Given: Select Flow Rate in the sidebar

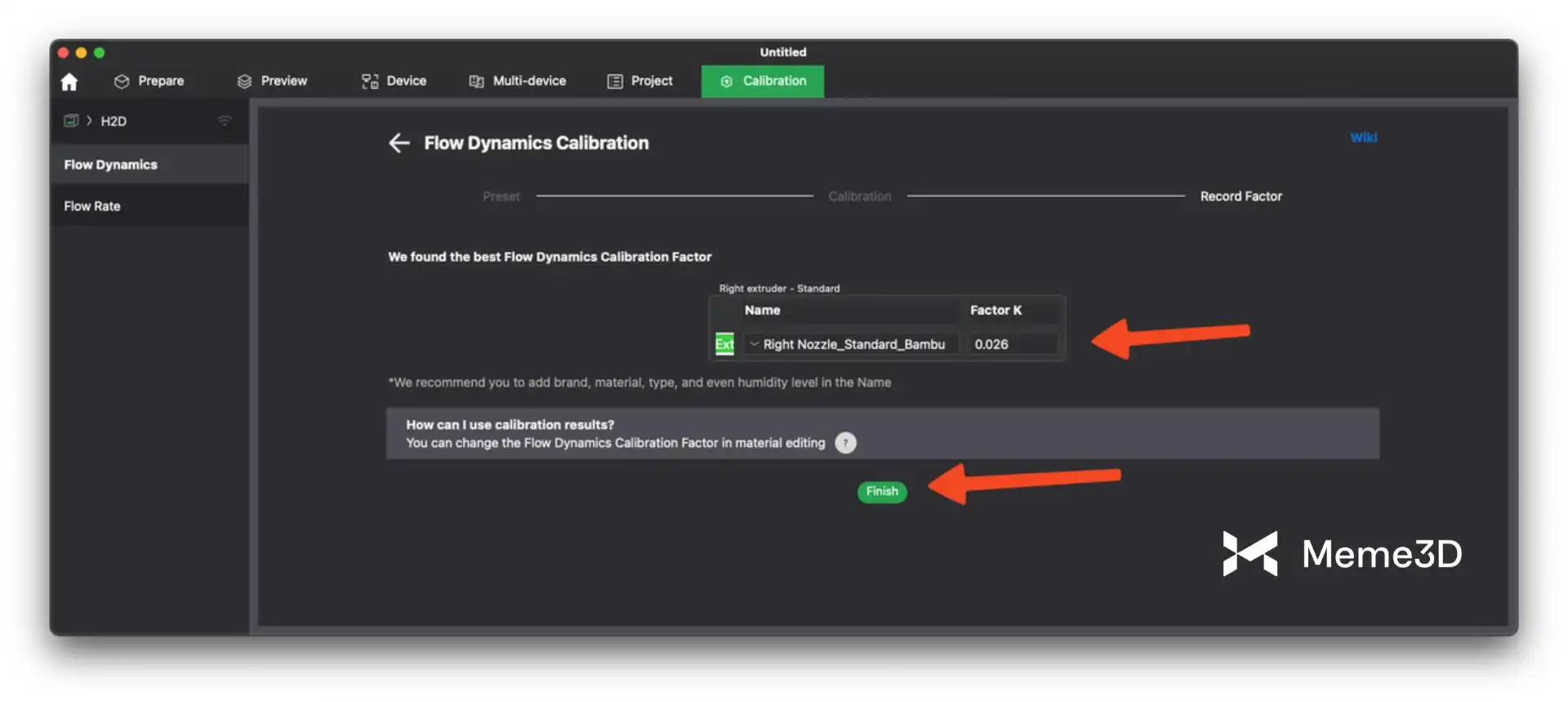Looking at the screenshot, I should point(92,206).
